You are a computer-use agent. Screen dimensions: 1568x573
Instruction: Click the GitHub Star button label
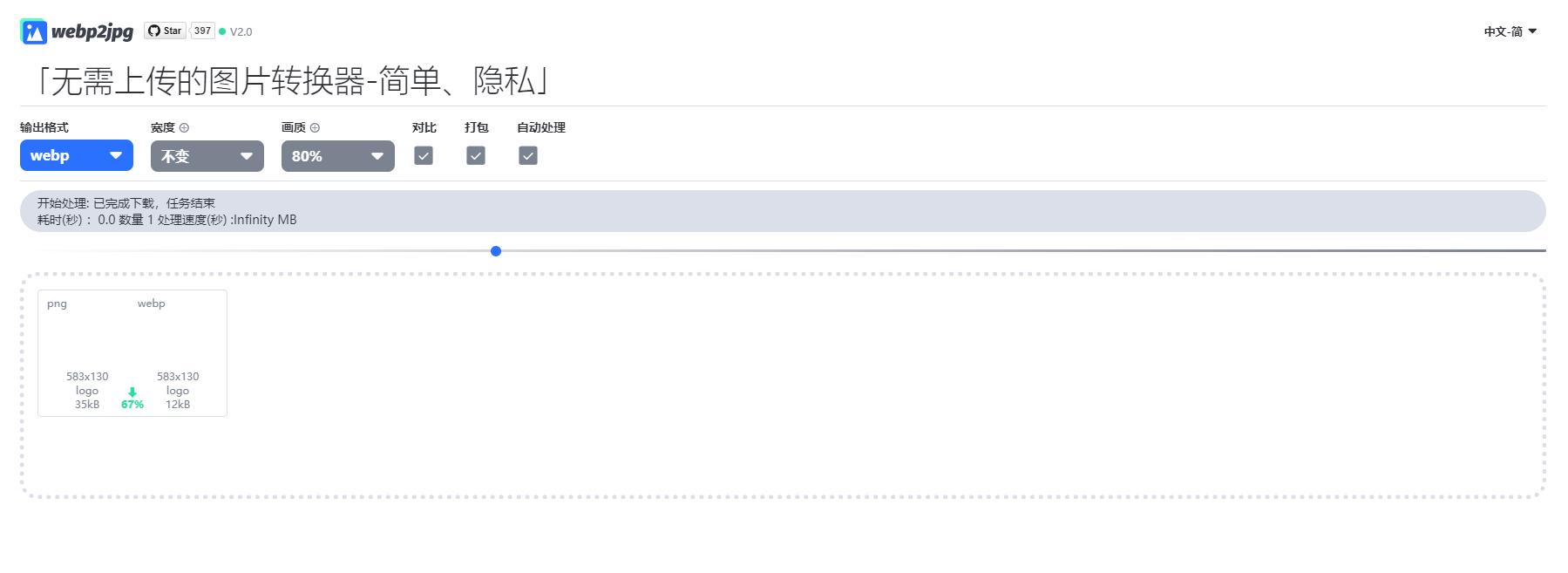click(172, 31)
